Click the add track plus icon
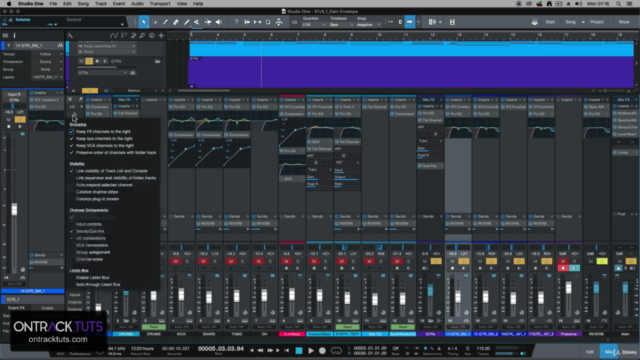Viewport: 640px width, 360px height. pyautogui.click(x=161, y=36)
